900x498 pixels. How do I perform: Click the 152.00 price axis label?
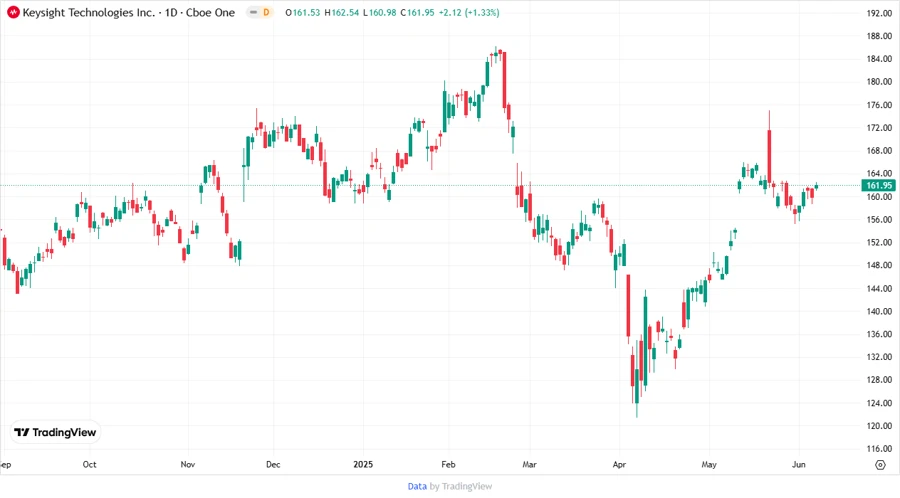tap(879, 243)
